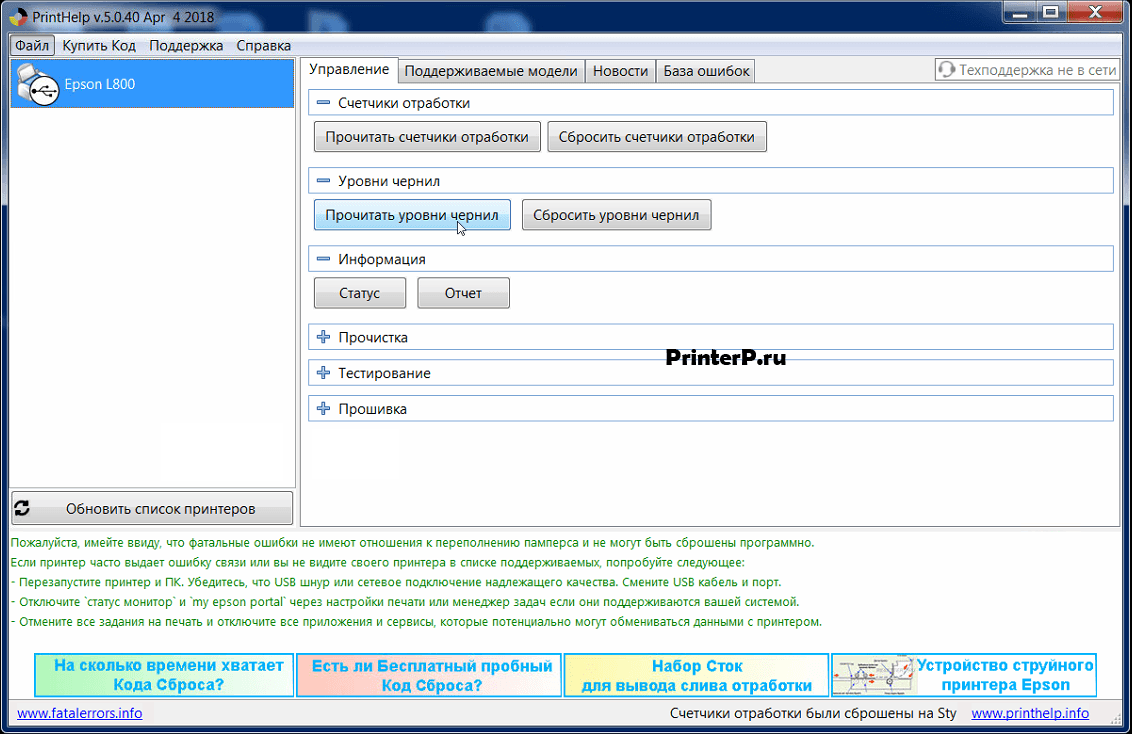
Task: Open the www.printhelp.info link
Action: tap(1030, 713)
